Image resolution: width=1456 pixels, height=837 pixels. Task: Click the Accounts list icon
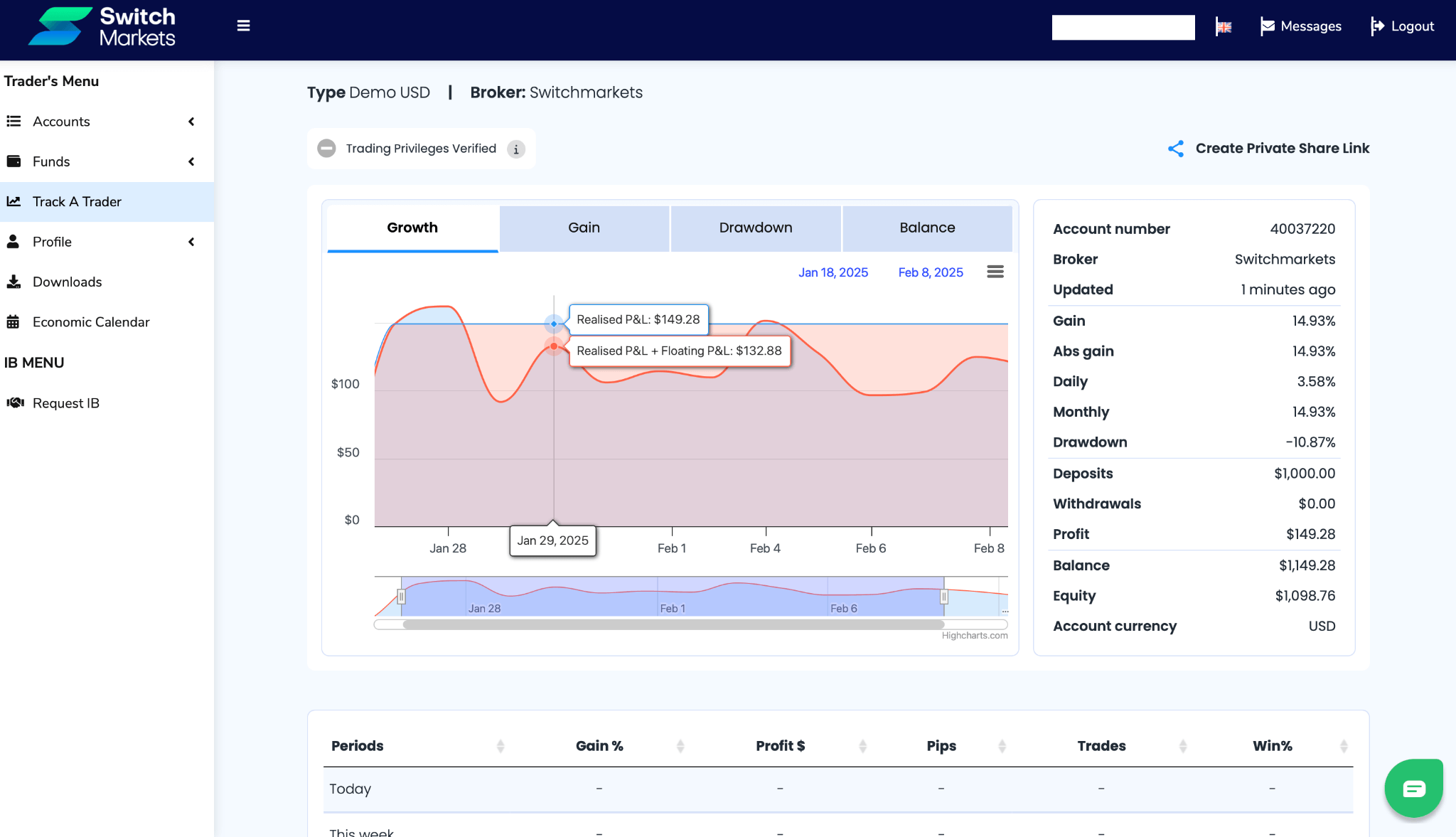click(14, 122)
